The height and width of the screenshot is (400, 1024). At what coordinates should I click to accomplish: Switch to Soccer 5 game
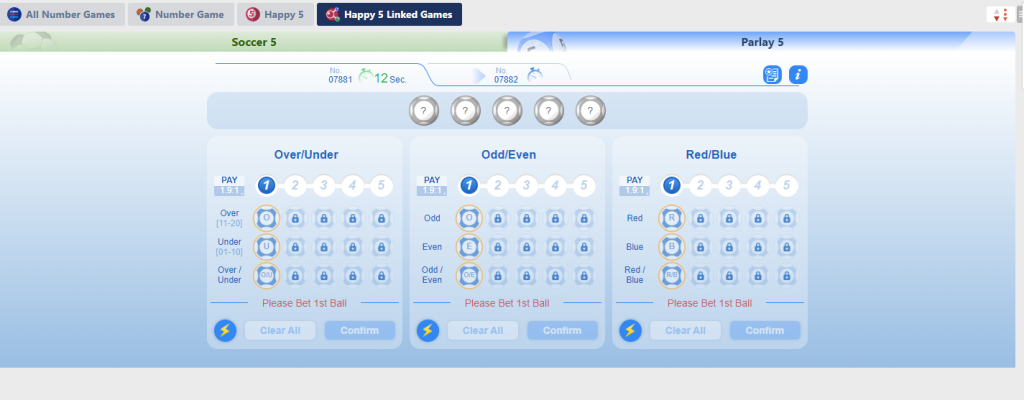coord(253,42)
